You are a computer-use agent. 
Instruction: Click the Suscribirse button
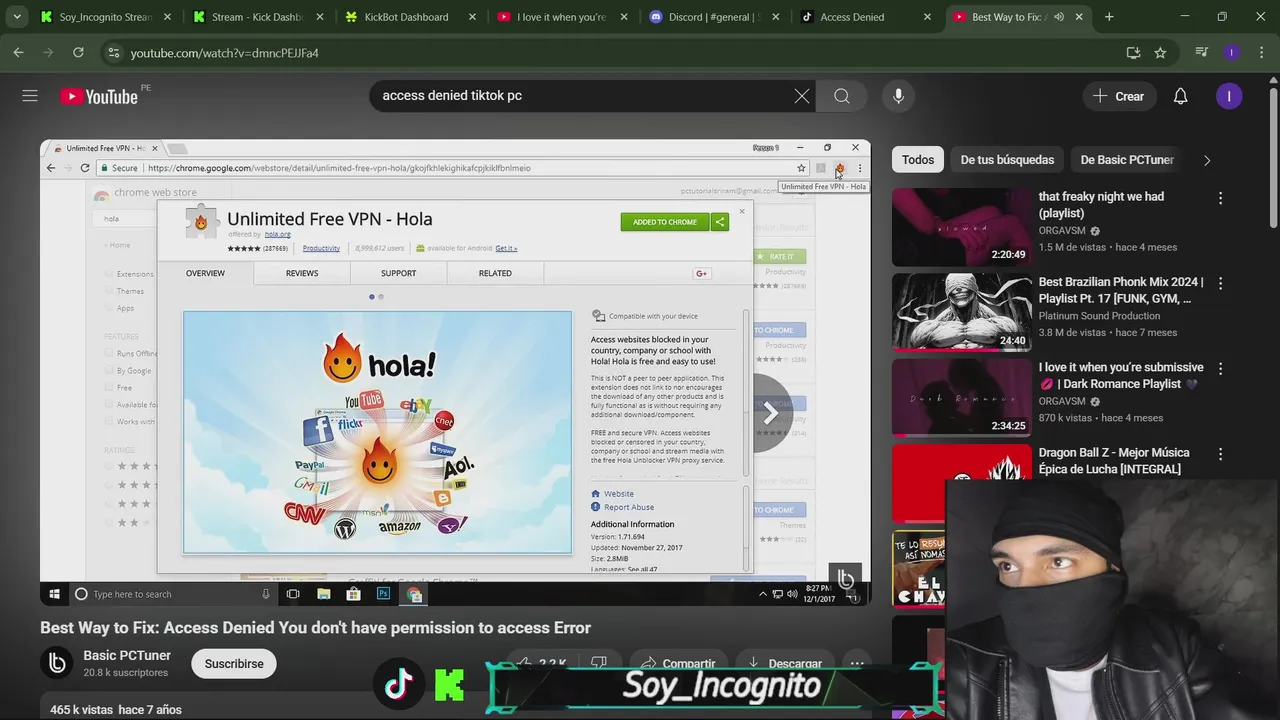[x=234, y=664]
